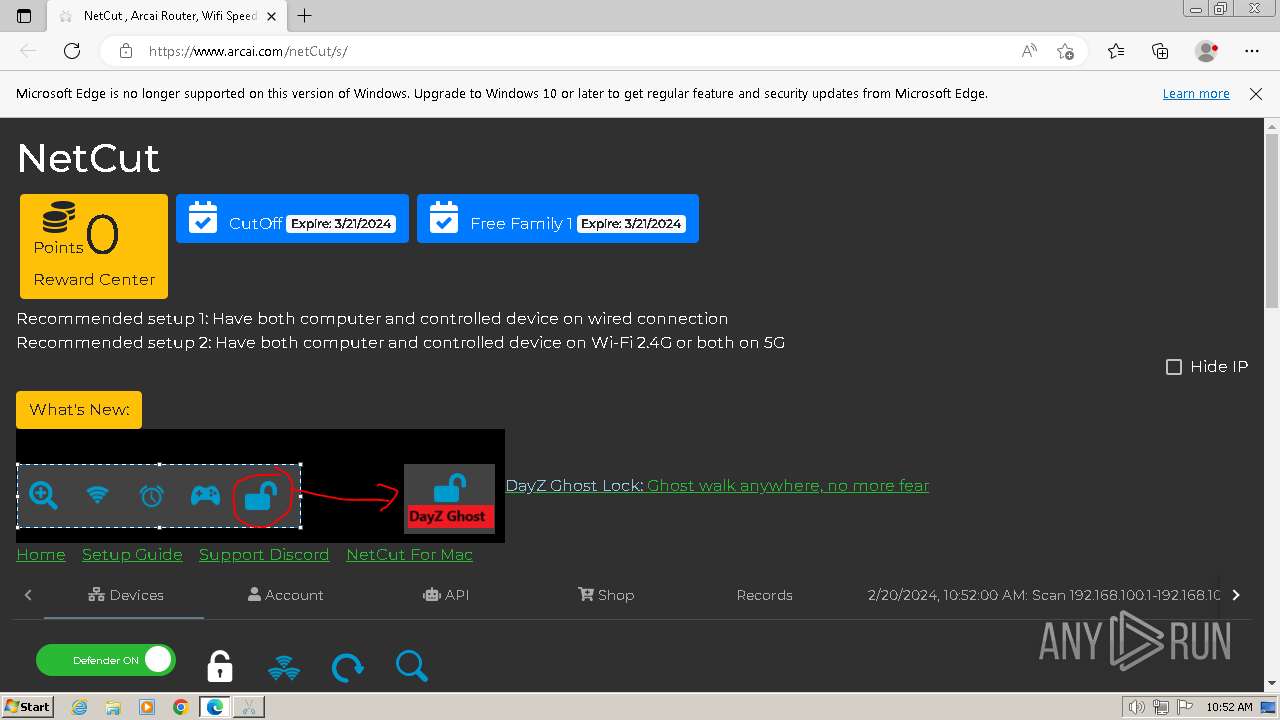Open the Favorites star list icon

point(1116,51)
